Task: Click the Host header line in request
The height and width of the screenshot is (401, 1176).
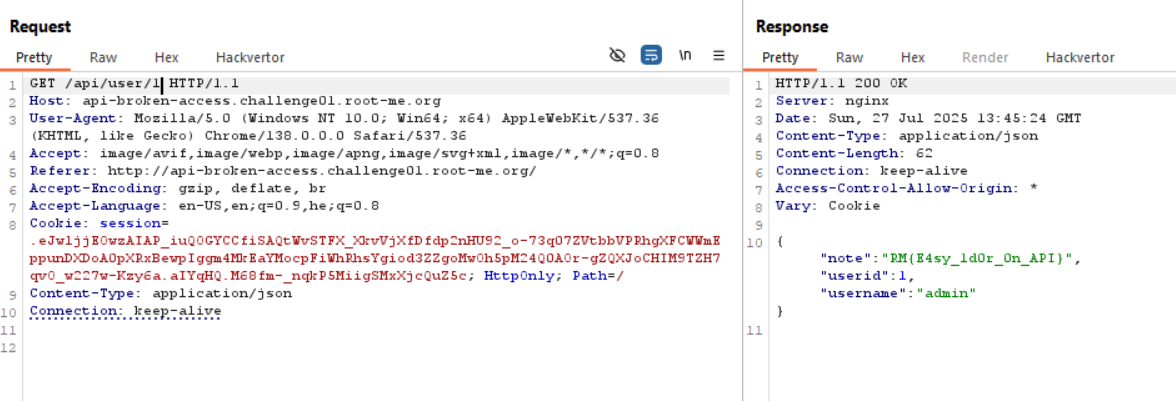Action: 235,100
